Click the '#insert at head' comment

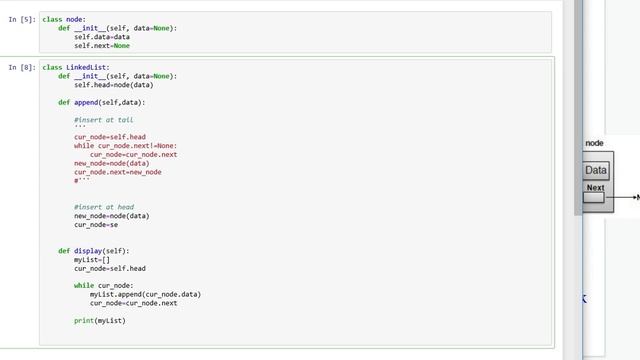click(104, 207)
